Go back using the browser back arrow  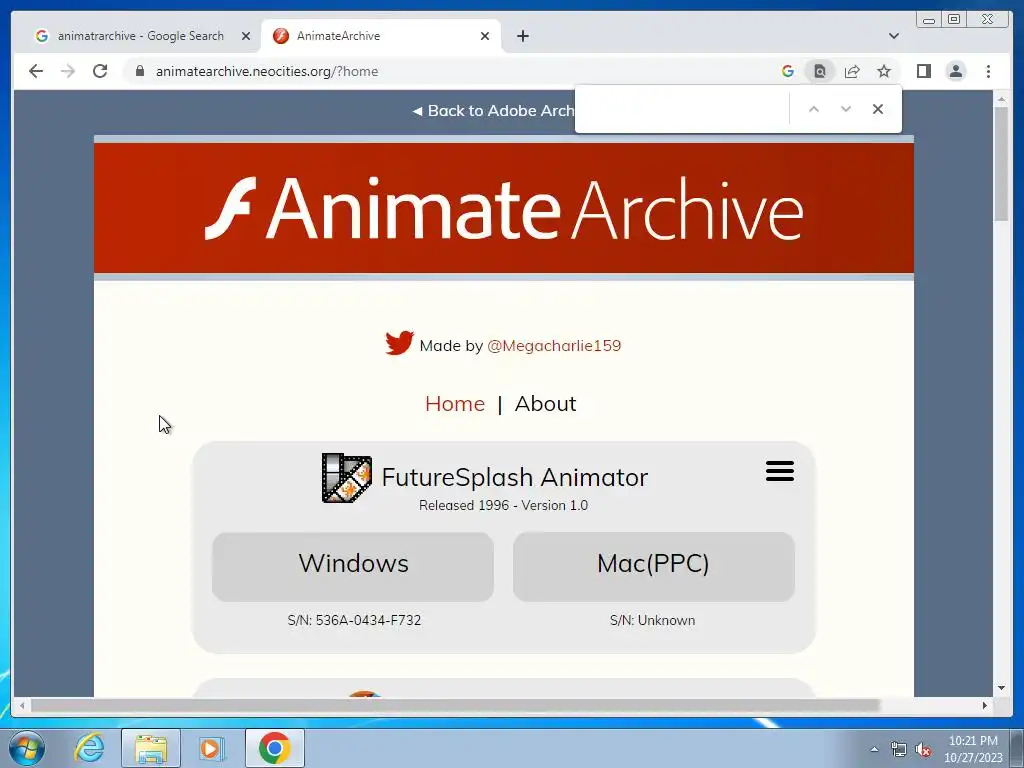[x=36, y=71]
